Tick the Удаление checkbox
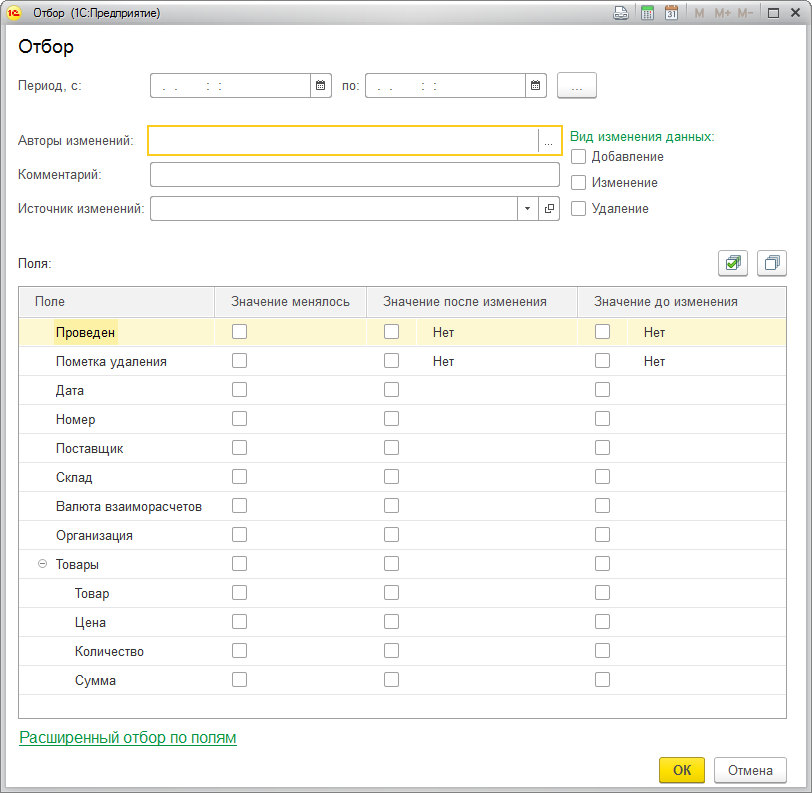Viewport: 812px width, 793px height. (578, 209)
